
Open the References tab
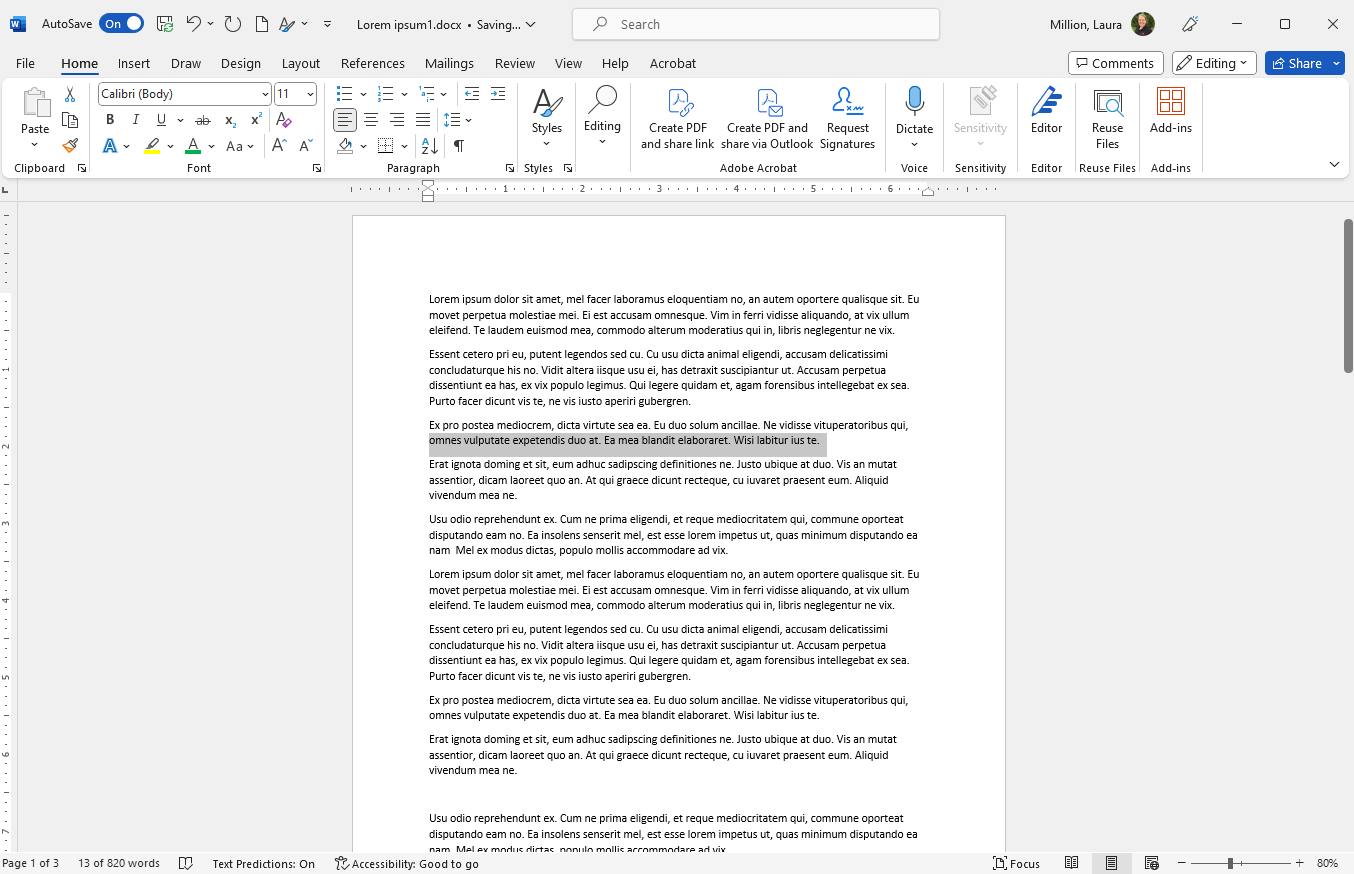[x=372, y=63]
